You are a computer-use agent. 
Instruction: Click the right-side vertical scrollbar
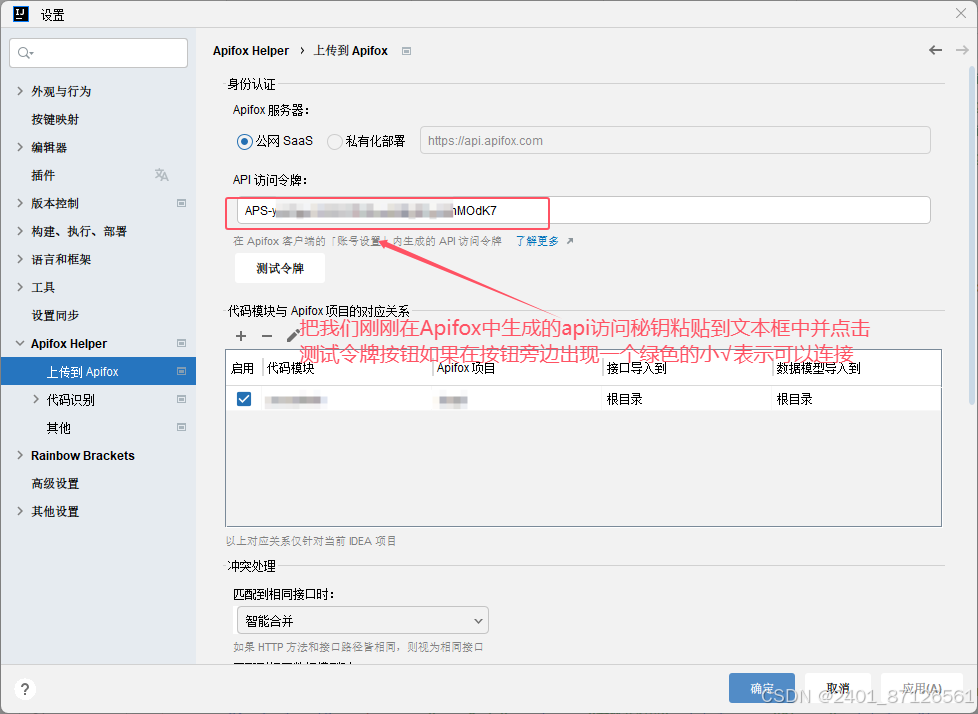[x=973, y=237]
